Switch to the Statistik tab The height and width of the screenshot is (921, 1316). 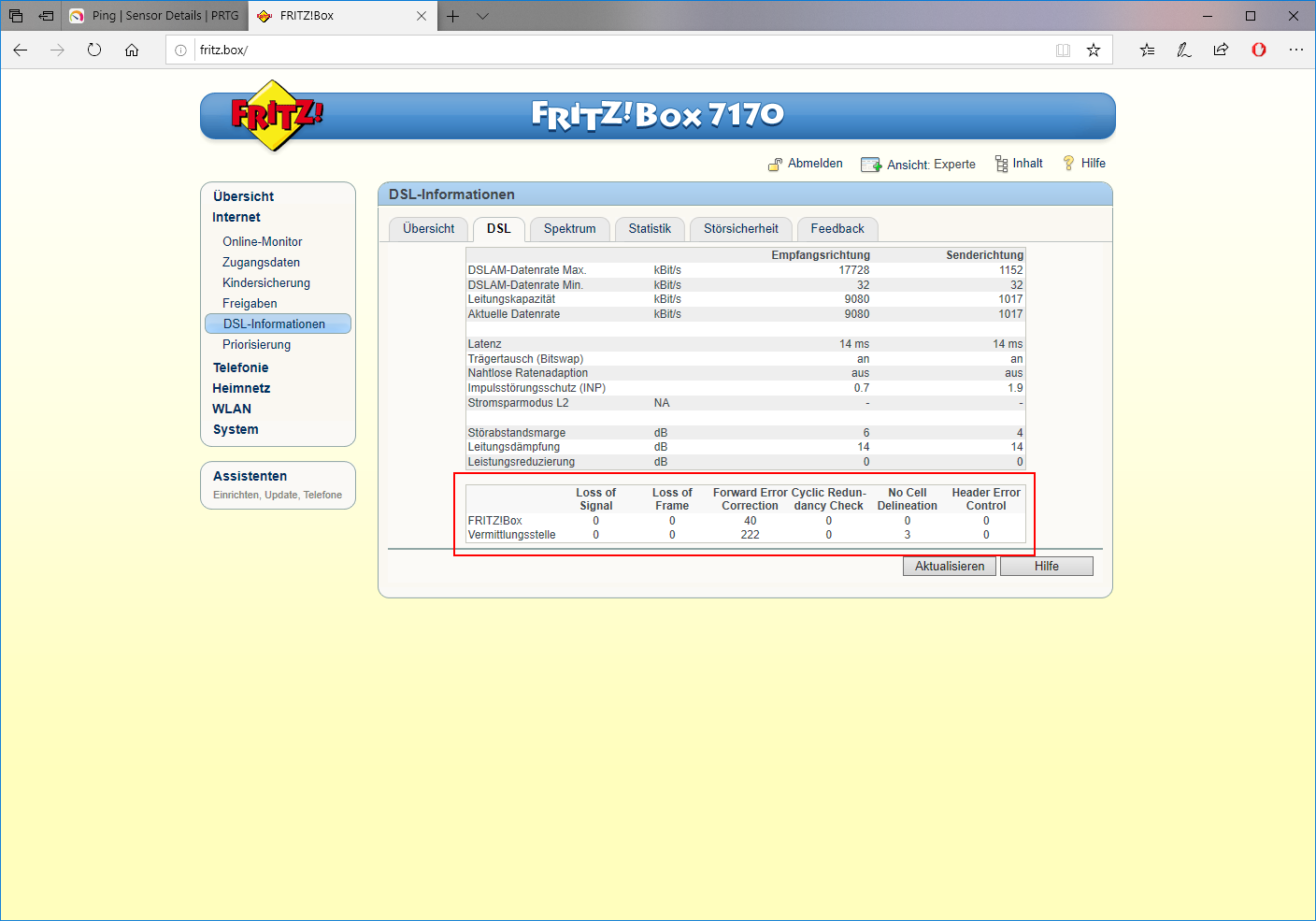click(650, 229)
